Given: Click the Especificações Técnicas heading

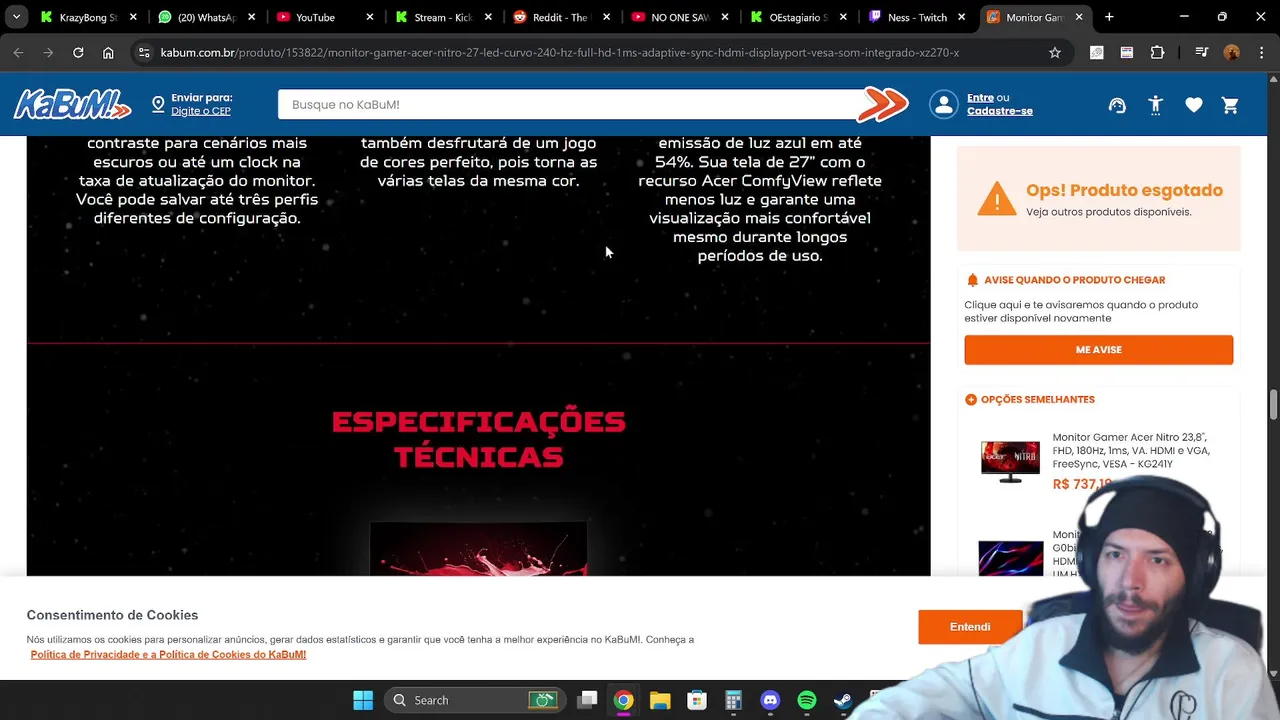Looking at the screenshot, I should (x=479, y=439).
